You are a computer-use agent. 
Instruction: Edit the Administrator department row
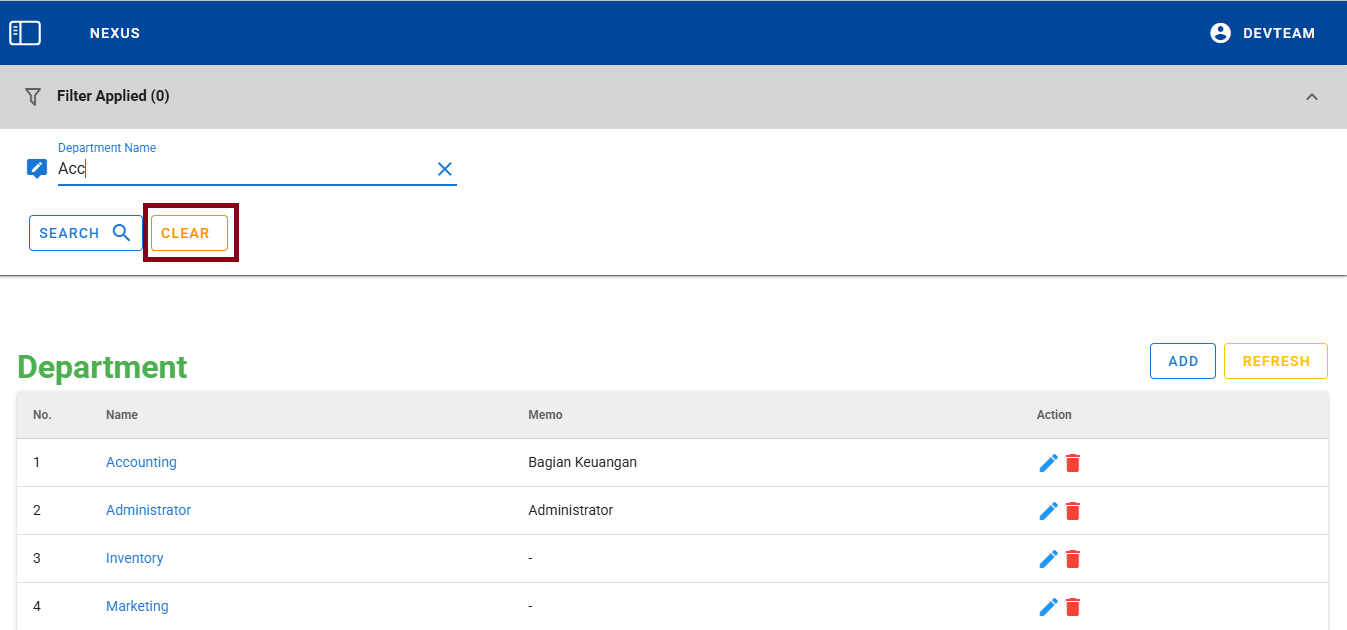(x=1048, y=511)
